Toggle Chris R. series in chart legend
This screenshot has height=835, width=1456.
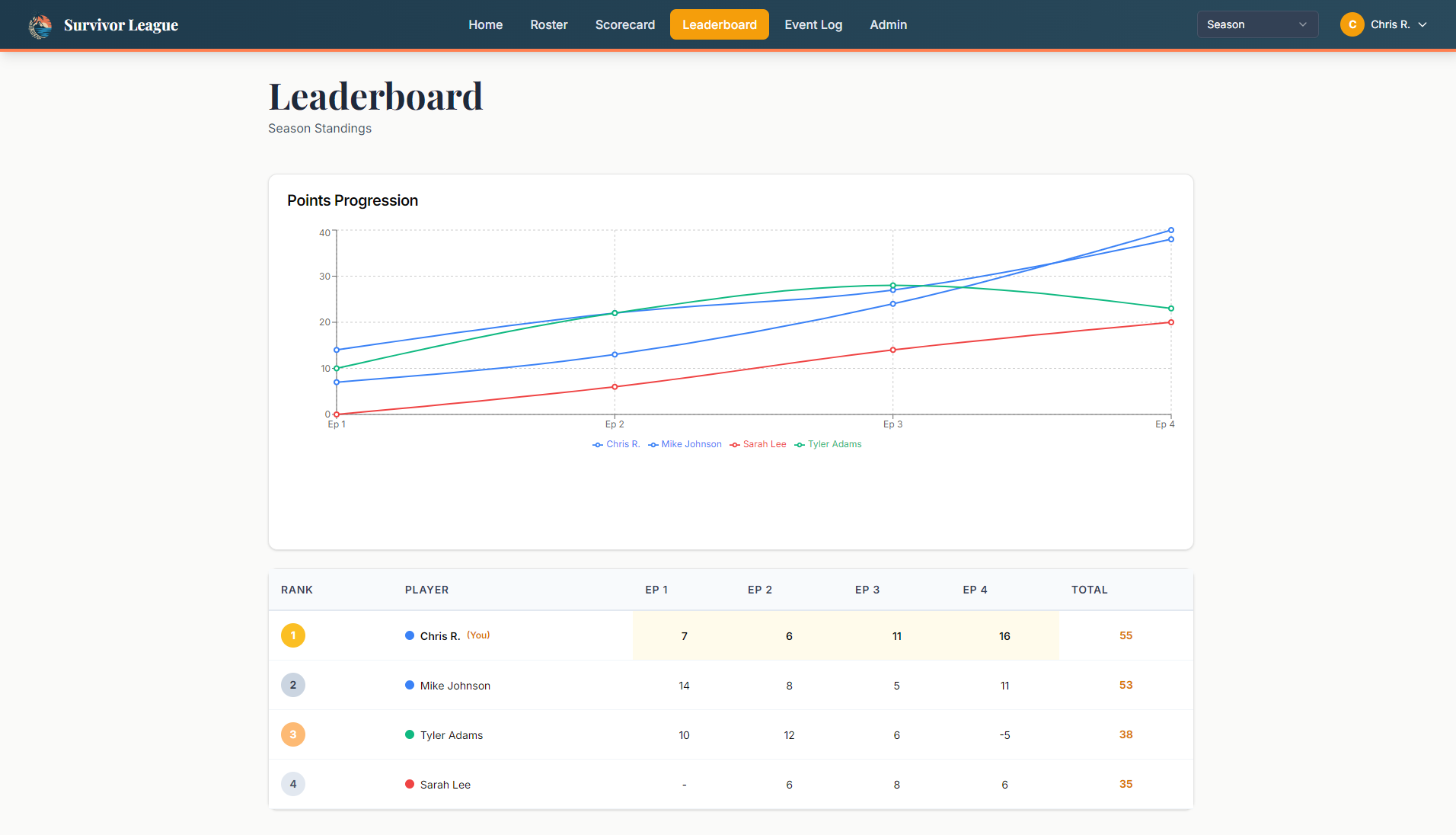click(x=616, y=444)
